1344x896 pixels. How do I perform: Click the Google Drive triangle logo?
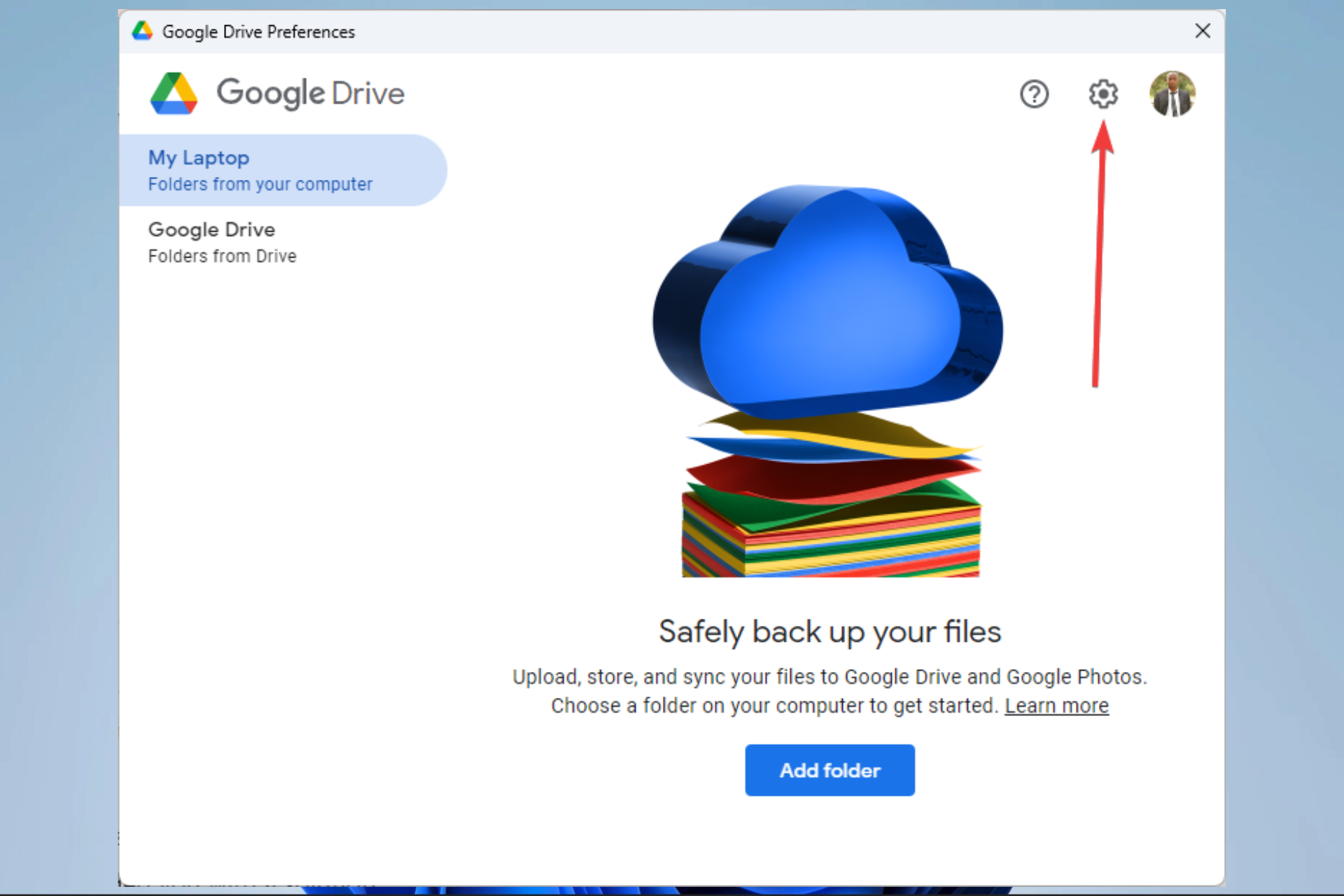174,94
